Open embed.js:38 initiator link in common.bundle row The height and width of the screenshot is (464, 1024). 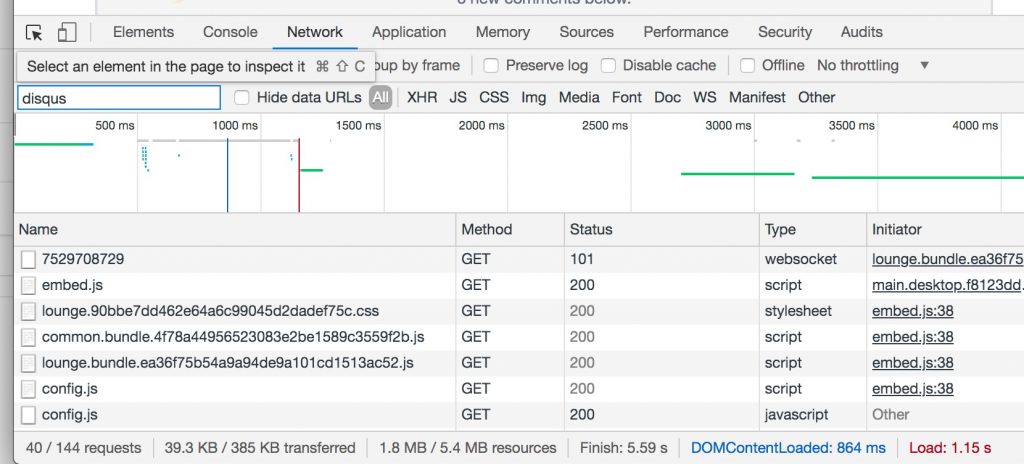tap(912, 337)
